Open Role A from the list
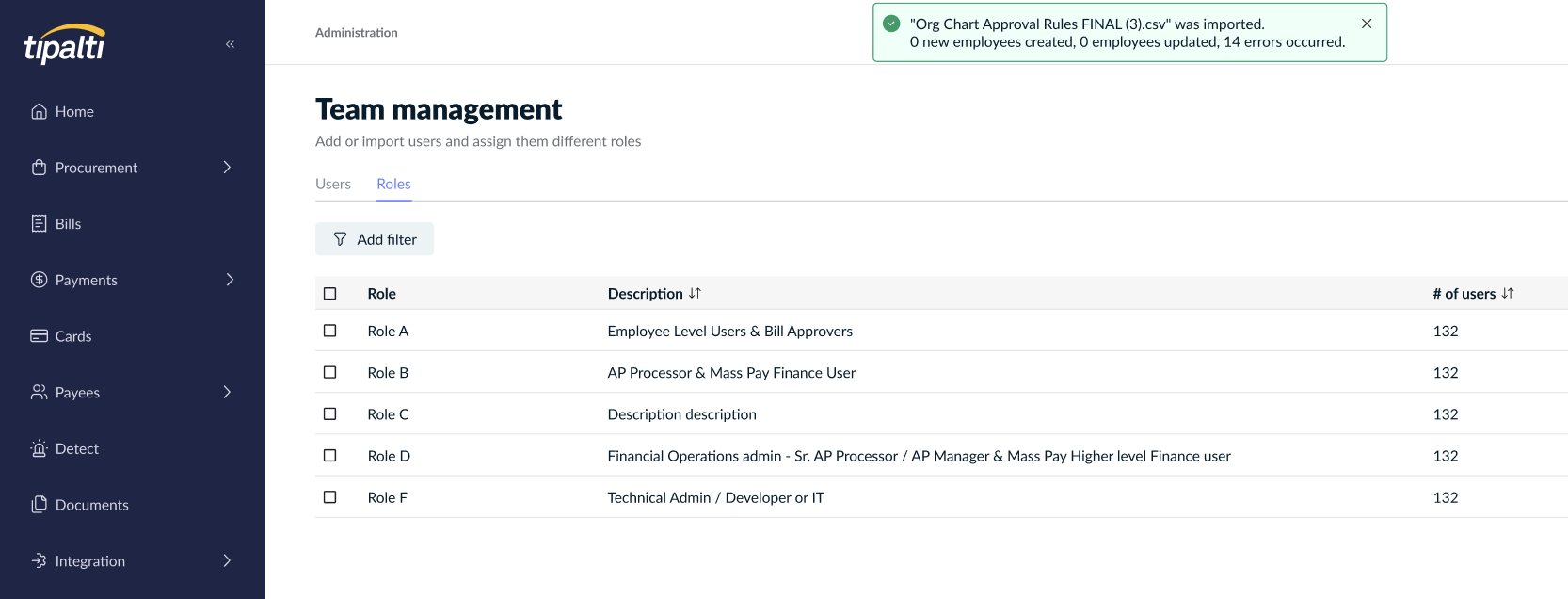Viewport: 1568px width, 599px height. 388,331
